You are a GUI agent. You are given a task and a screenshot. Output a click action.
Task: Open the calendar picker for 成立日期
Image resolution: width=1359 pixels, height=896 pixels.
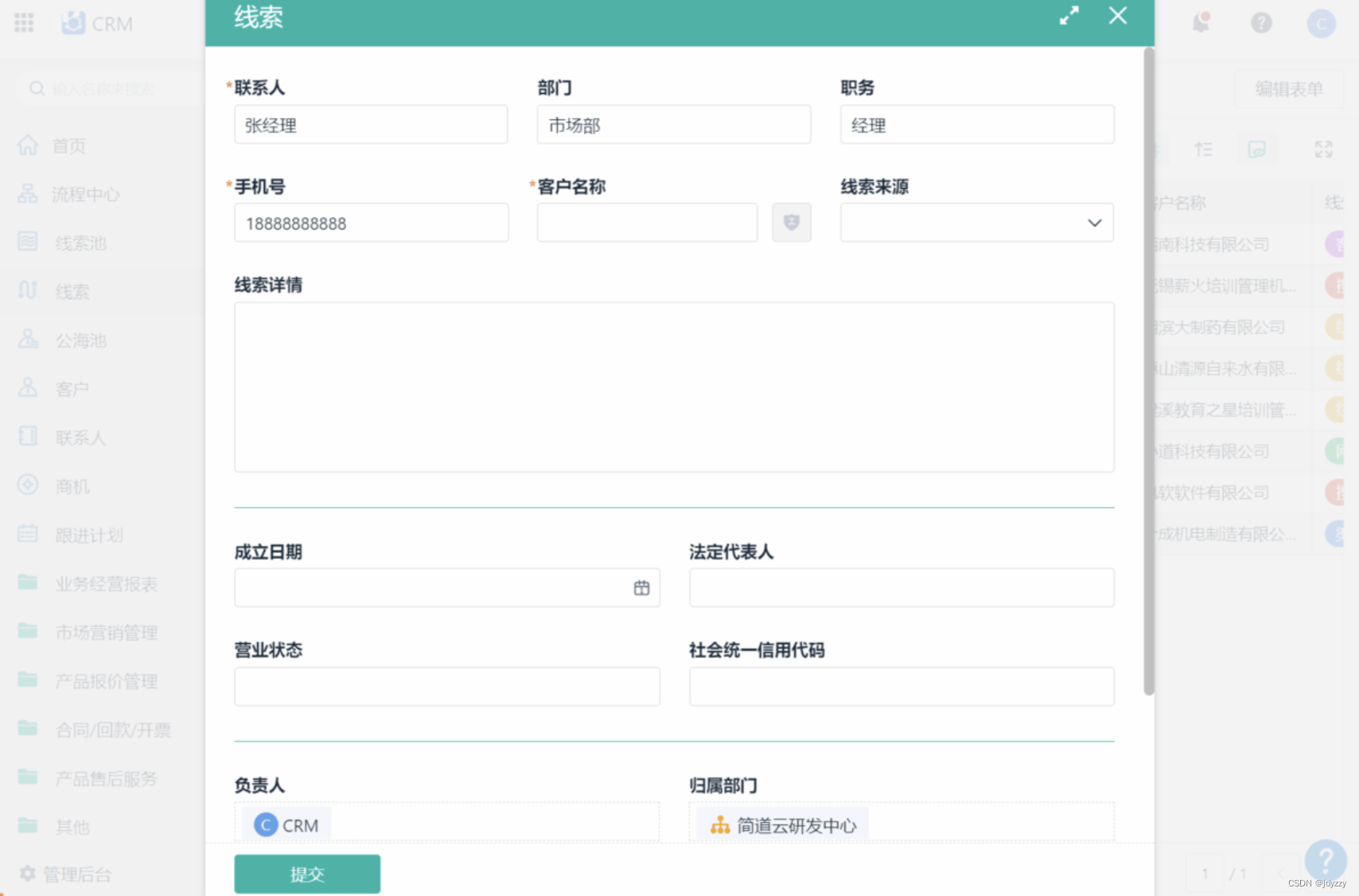(641, 588)
